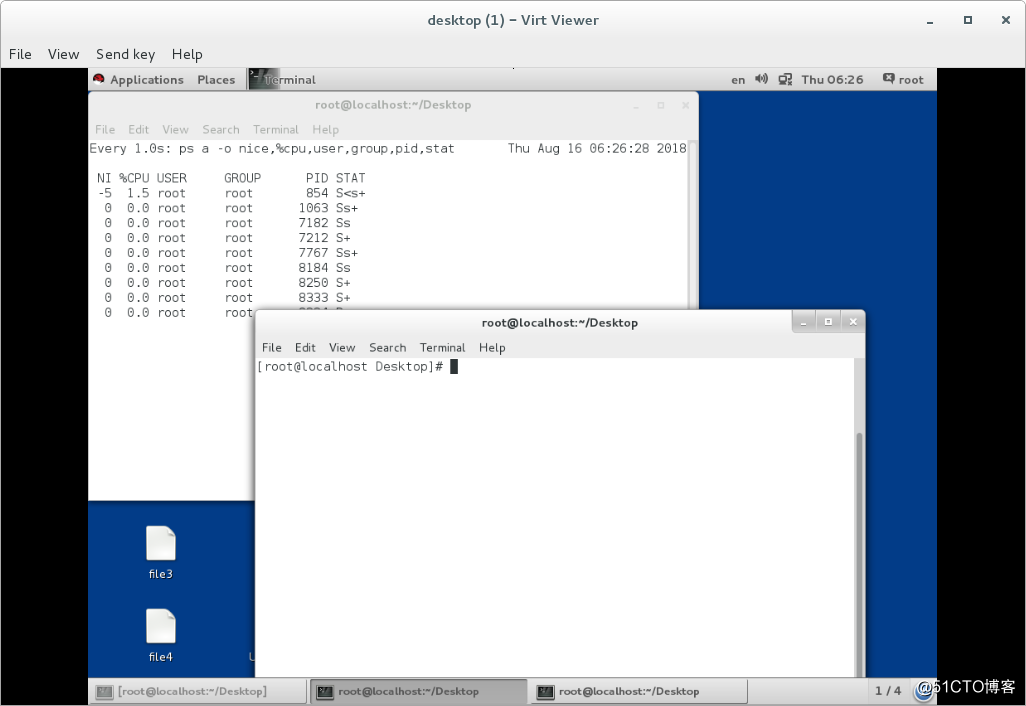The height and width of the screenshot is (706, 1026).
Task: Click the 1.5 CPU value
Action: coord(138,193)
